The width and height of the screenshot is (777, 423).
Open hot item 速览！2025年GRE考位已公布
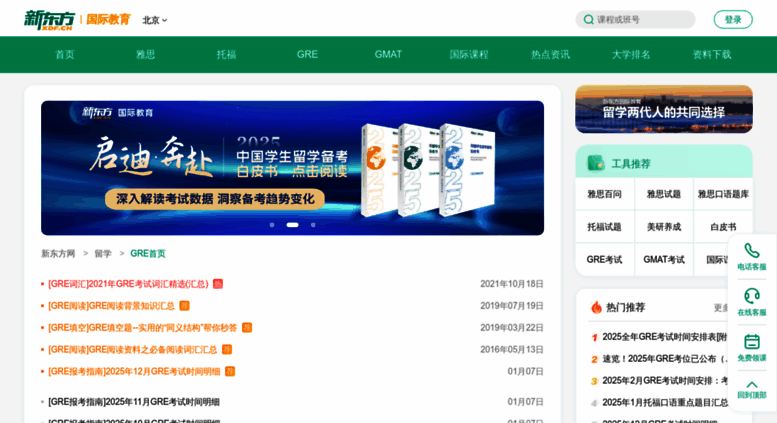point(665,359)
